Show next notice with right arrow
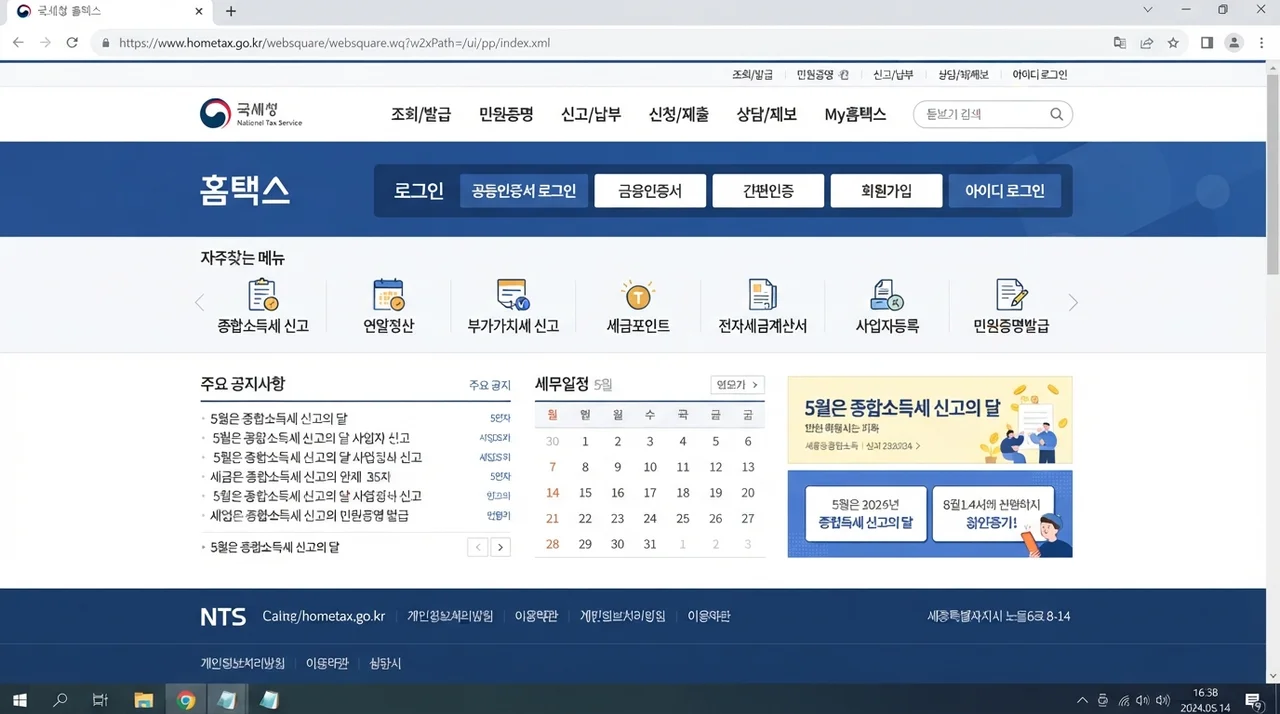This screenshot has height=714, width=1280. [x=500, y=547]
